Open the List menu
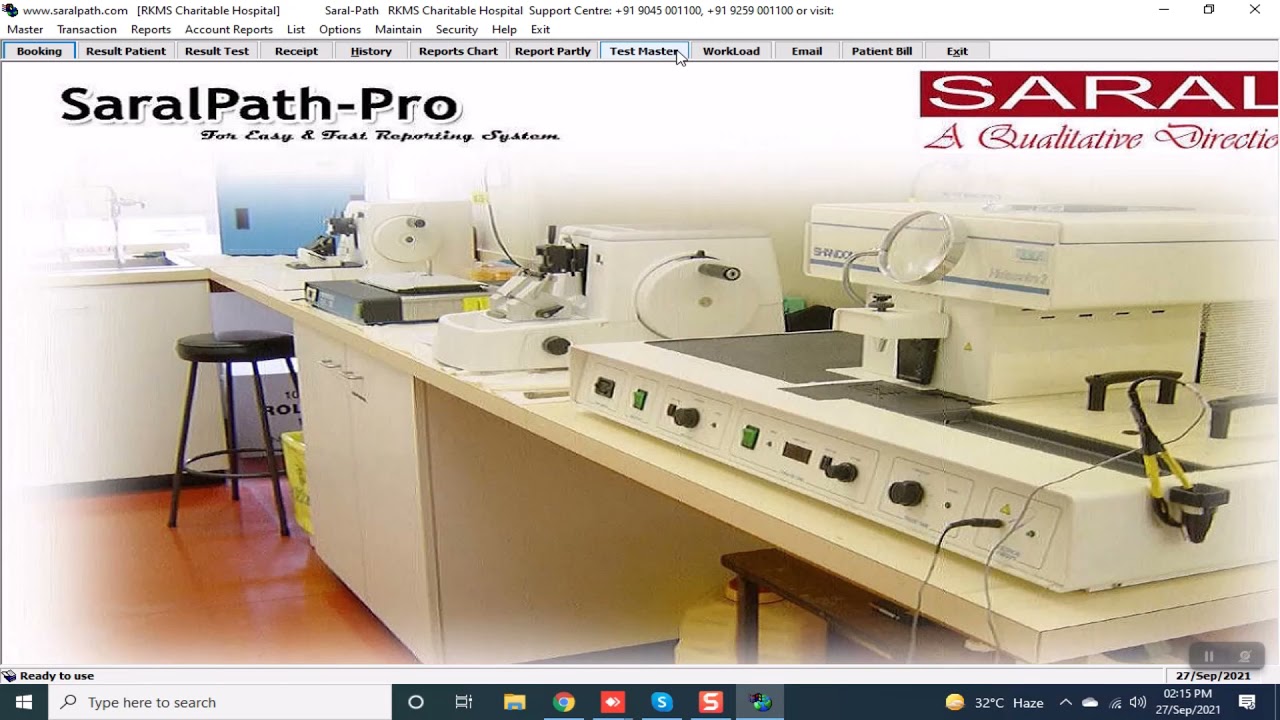The width and height of the screenshot is (1280, 720). coord(296,29)
